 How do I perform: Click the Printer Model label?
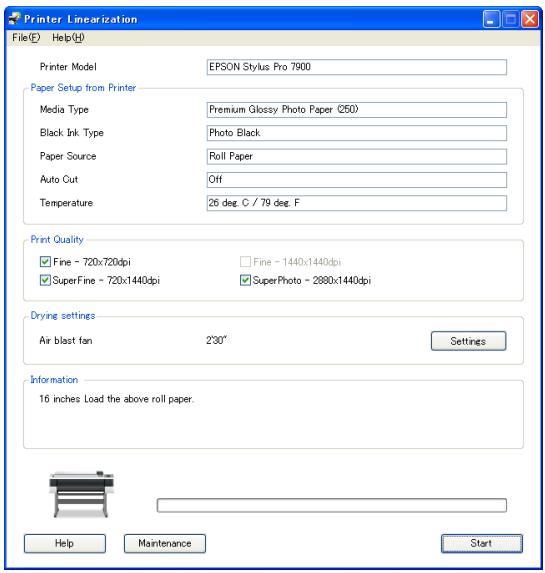pos(68,67)
